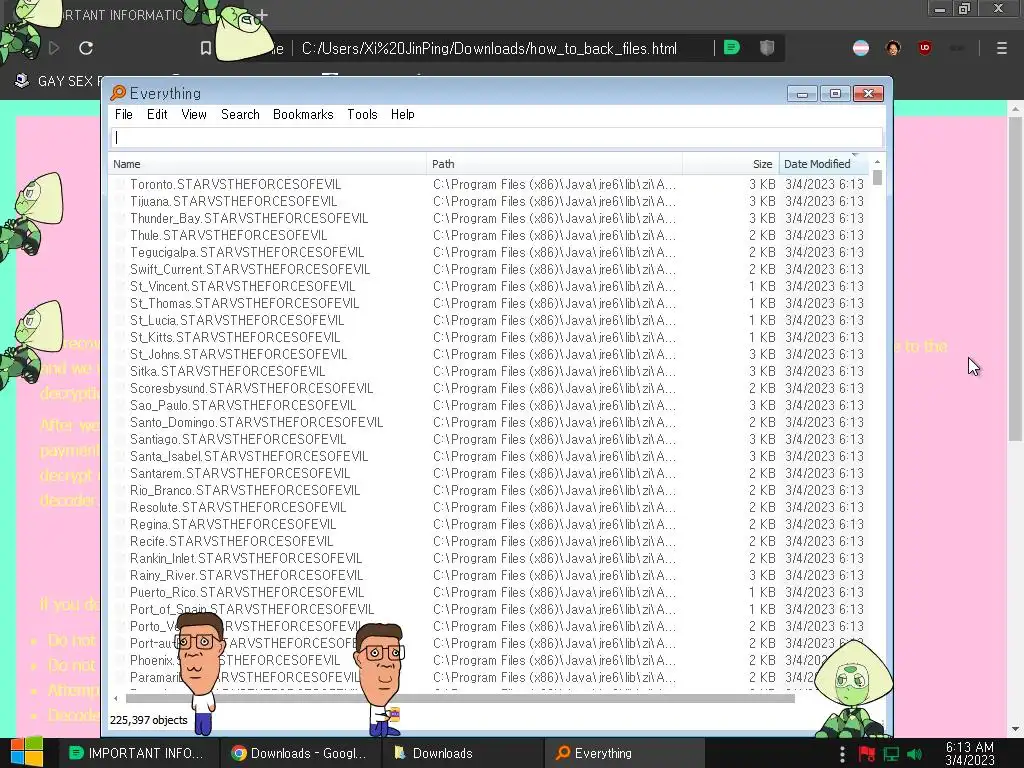Select Santo_Domingo.STARVSTHEFORCESOFEVIL file row

coord(490,422)
